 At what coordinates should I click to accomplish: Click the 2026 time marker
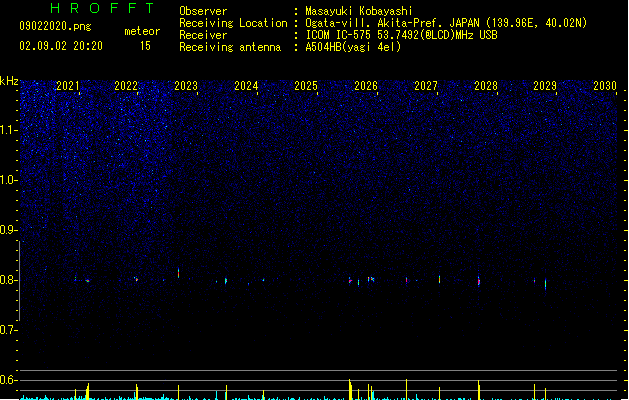[366, 86]
